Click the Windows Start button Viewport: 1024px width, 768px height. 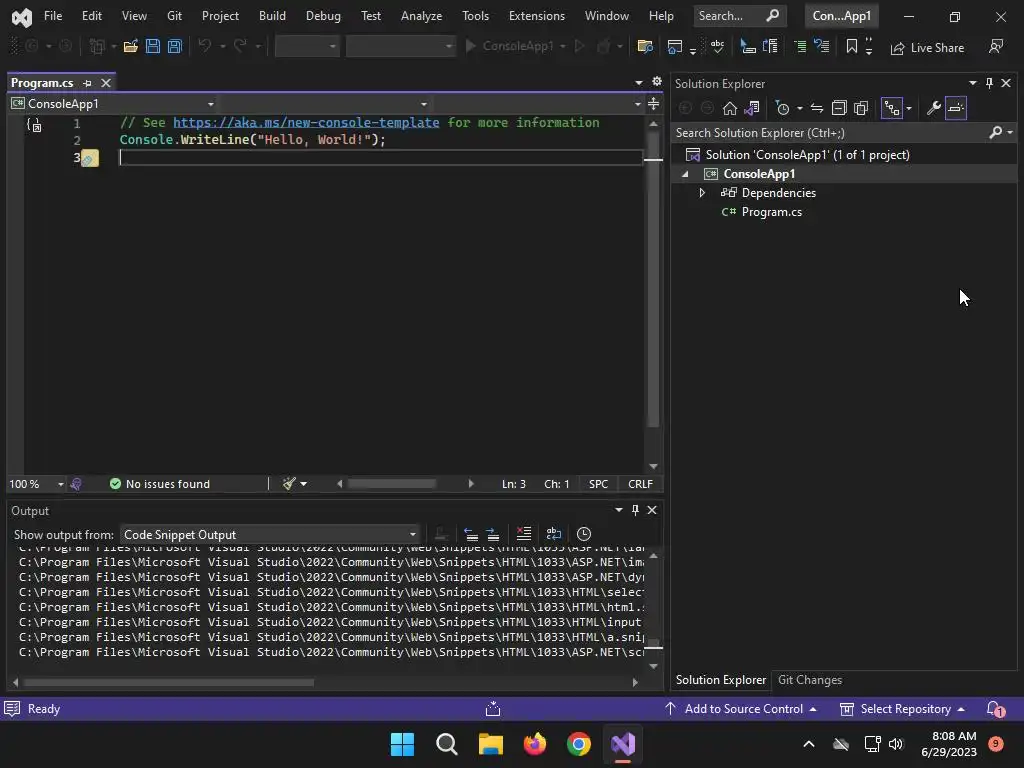pos(402,744)
